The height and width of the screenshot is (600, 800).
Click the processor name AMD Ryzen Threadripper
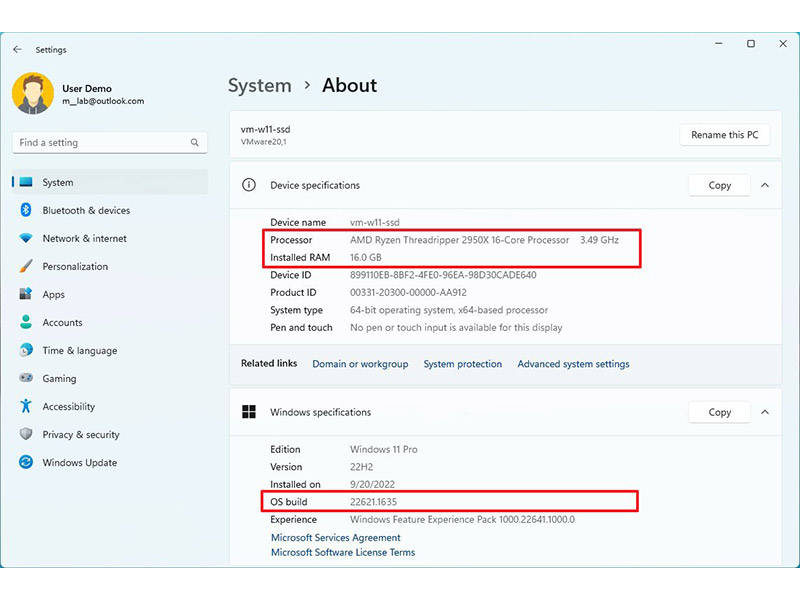tap(459, 240)
